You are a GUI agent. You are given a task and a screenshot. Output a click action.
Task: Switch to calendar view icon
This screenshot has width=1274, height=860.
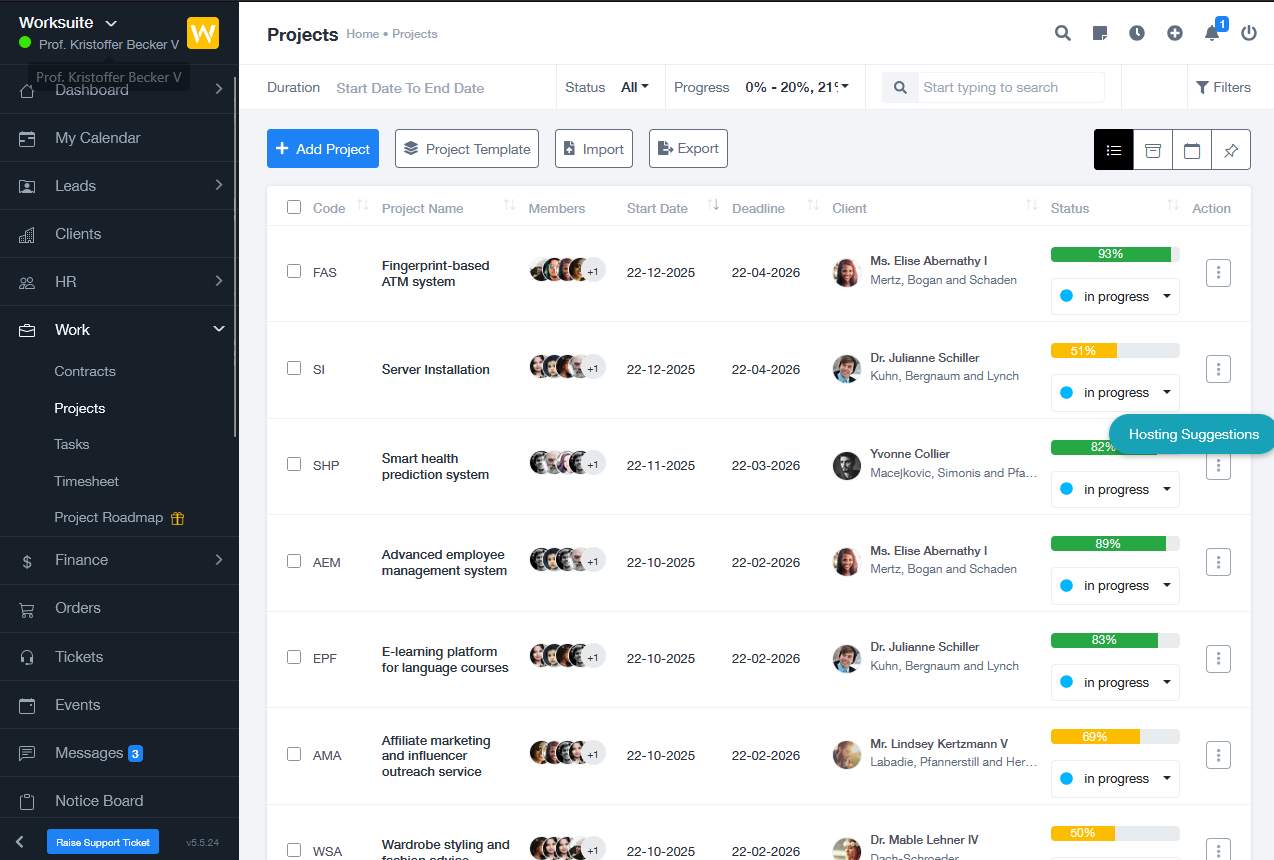[1192, 150]
